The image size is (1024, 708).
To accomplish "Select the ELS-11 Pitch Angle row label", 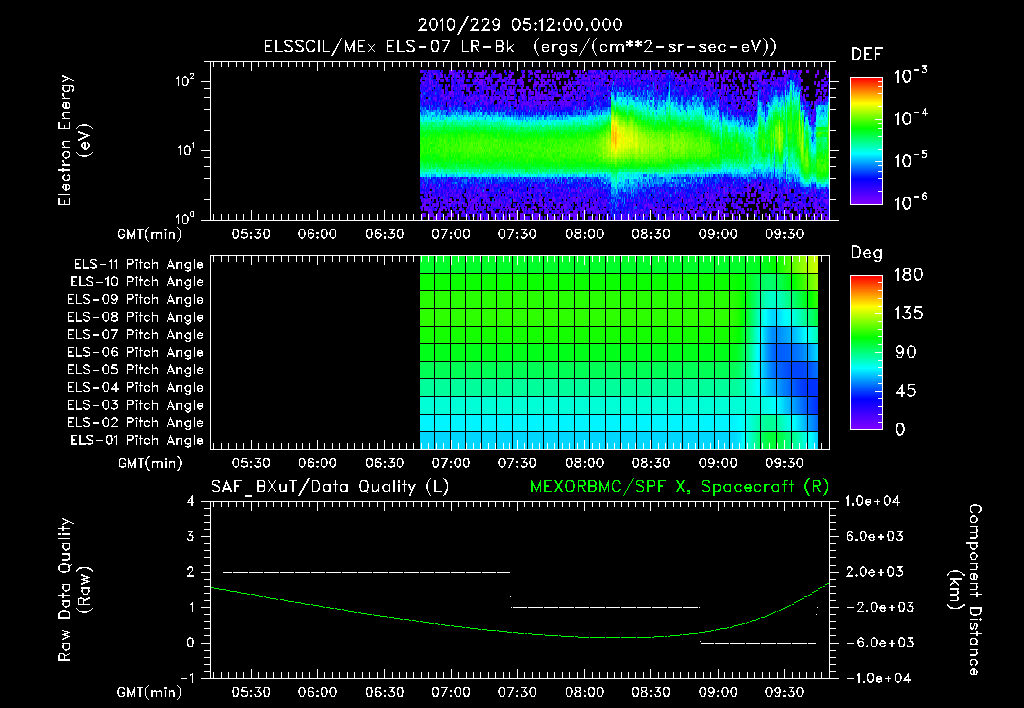I will point(138,265).
